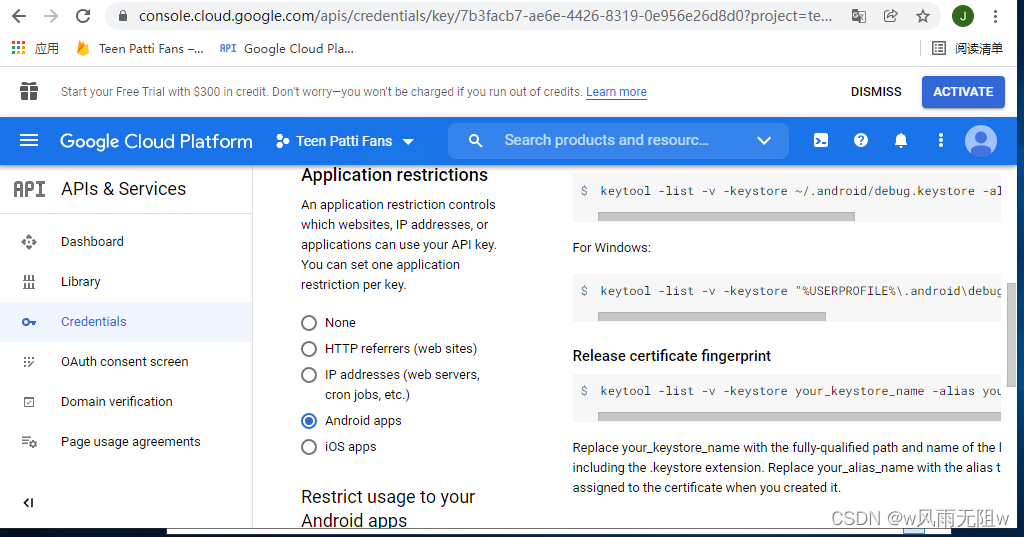Open the Learn more link
This screenshot has height=537, width=1024.
coord(616,92)
